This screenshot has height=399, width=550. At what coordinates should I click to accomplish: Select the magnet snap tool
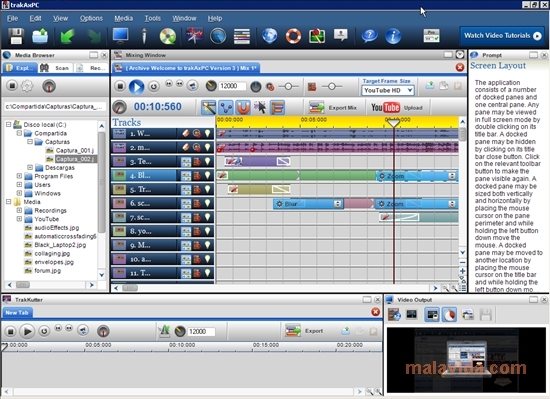pos(243,107)
